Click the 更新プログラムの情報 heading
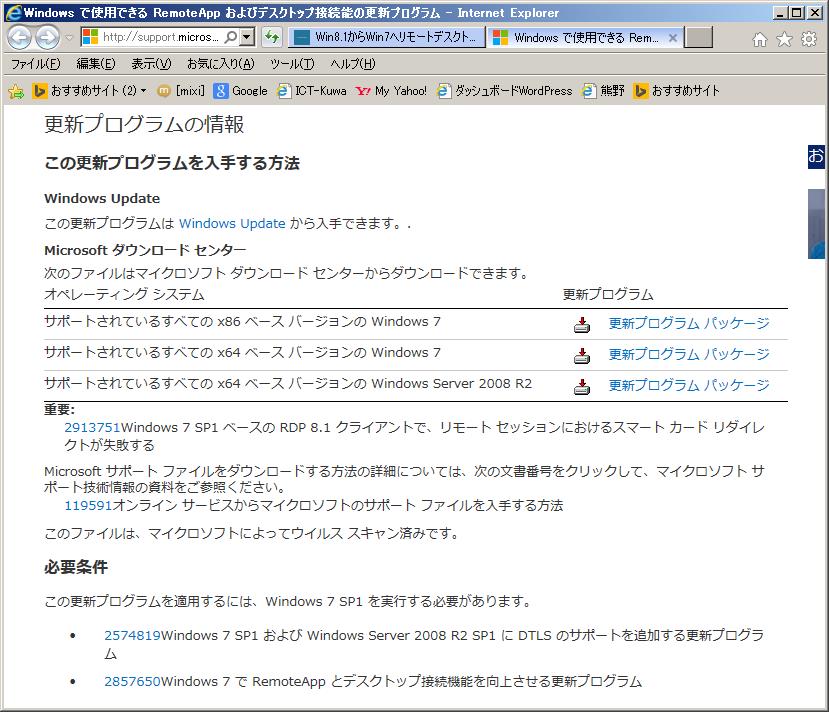 coord(144,125)
